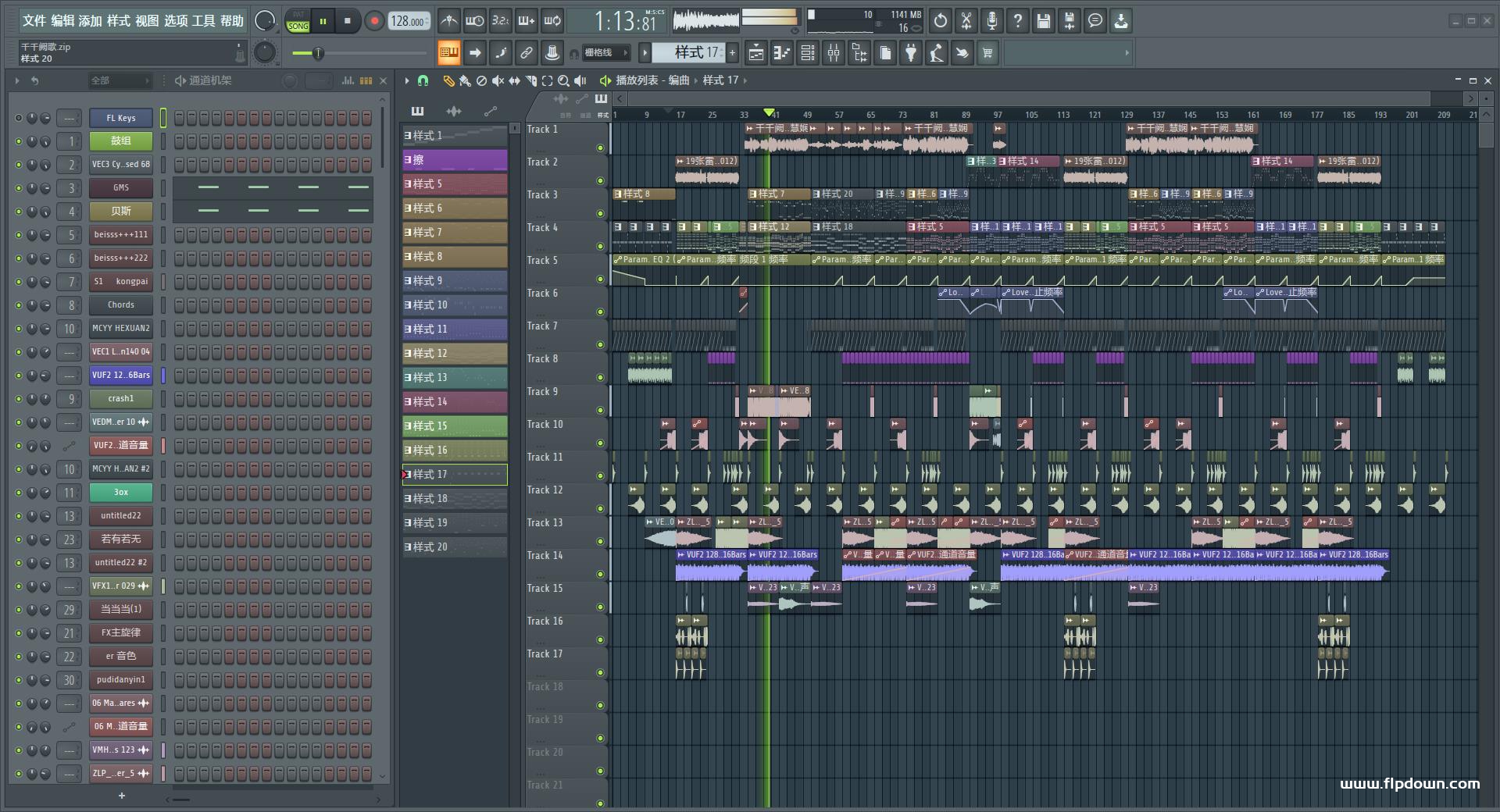Mute the crash1 channel green LED

tap(18, 399)
